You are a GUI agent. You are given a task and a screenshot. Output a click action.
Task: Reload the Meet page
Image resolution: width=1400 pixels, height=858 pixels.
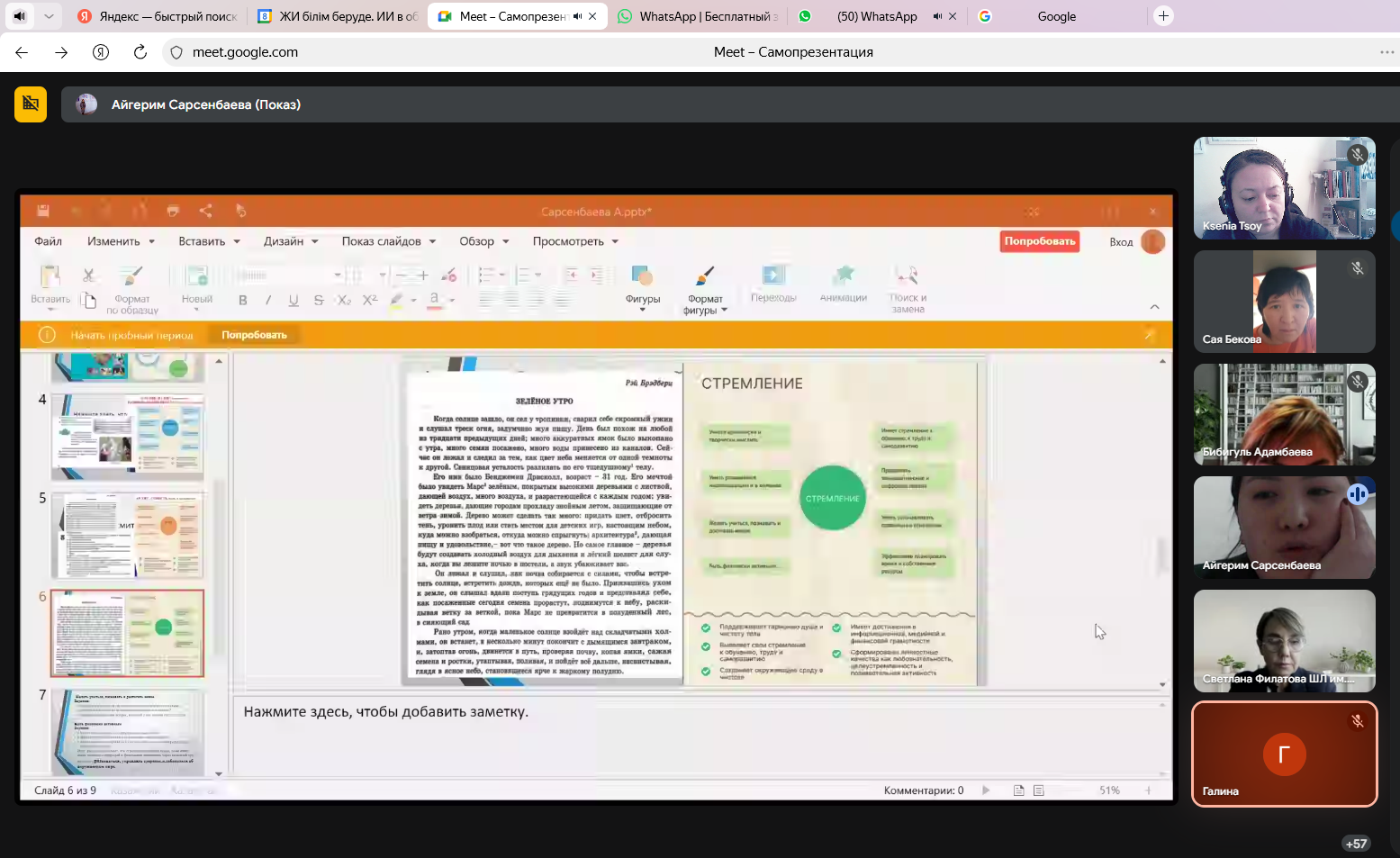pos(140,52)
